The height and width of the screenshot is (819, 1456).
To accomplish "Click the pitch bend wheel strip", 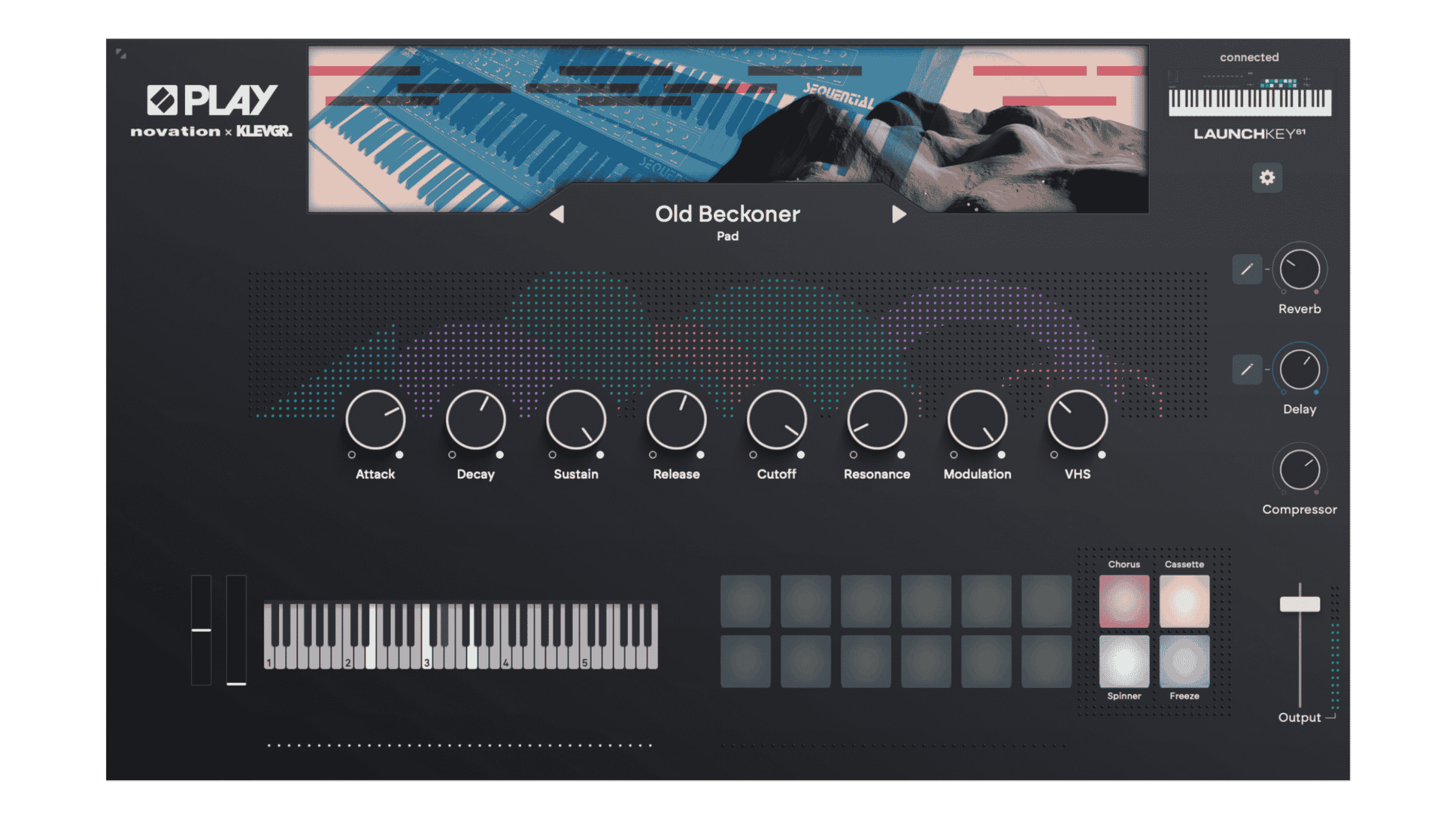I will 201,630.
